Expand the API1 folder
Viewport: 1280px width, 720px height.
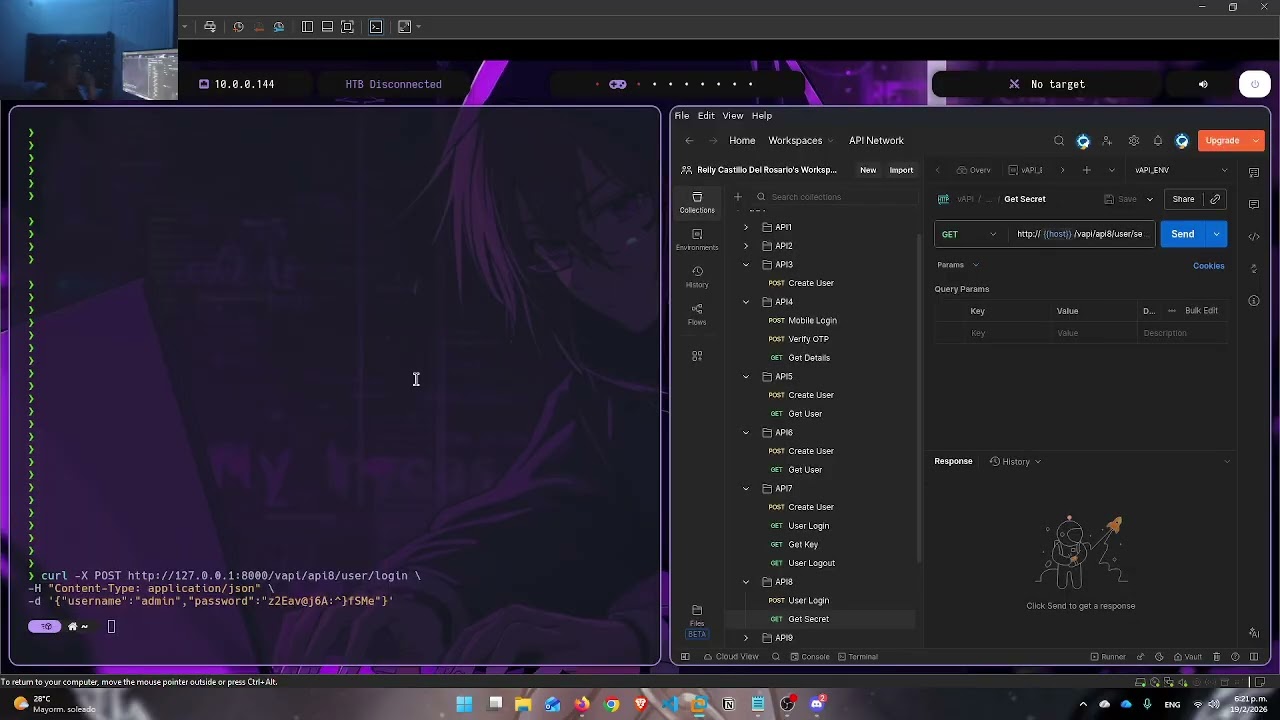pos(746,227)
